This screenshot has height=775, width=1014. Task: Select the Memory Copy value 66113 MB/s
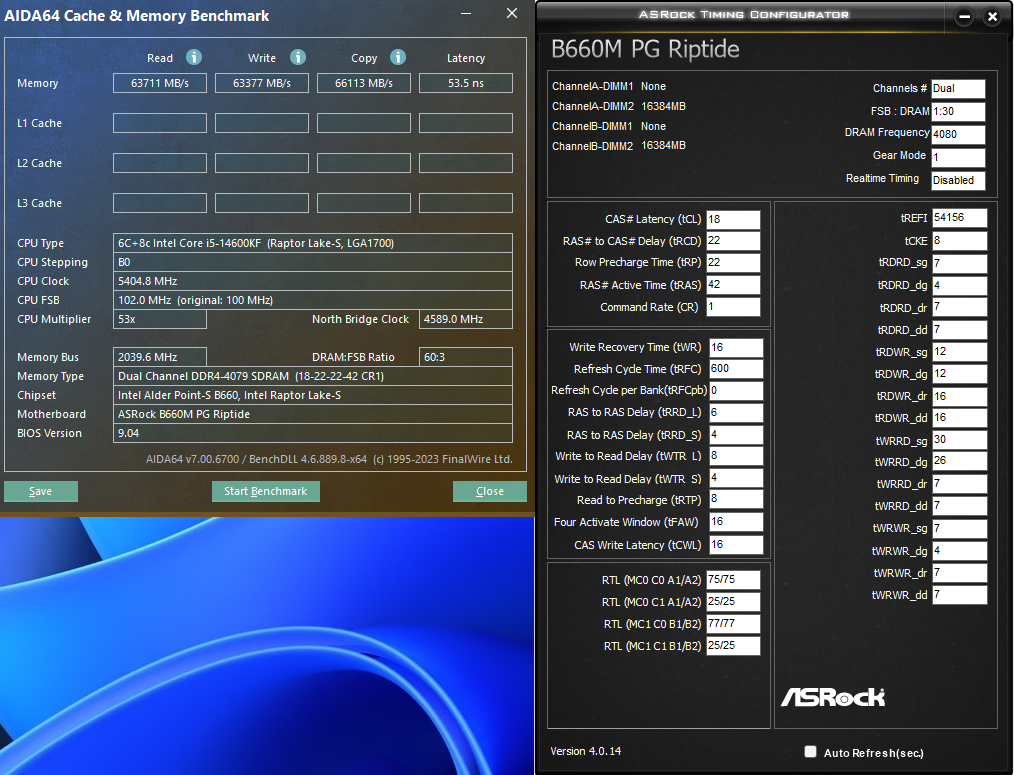click(x=363, y=83)
